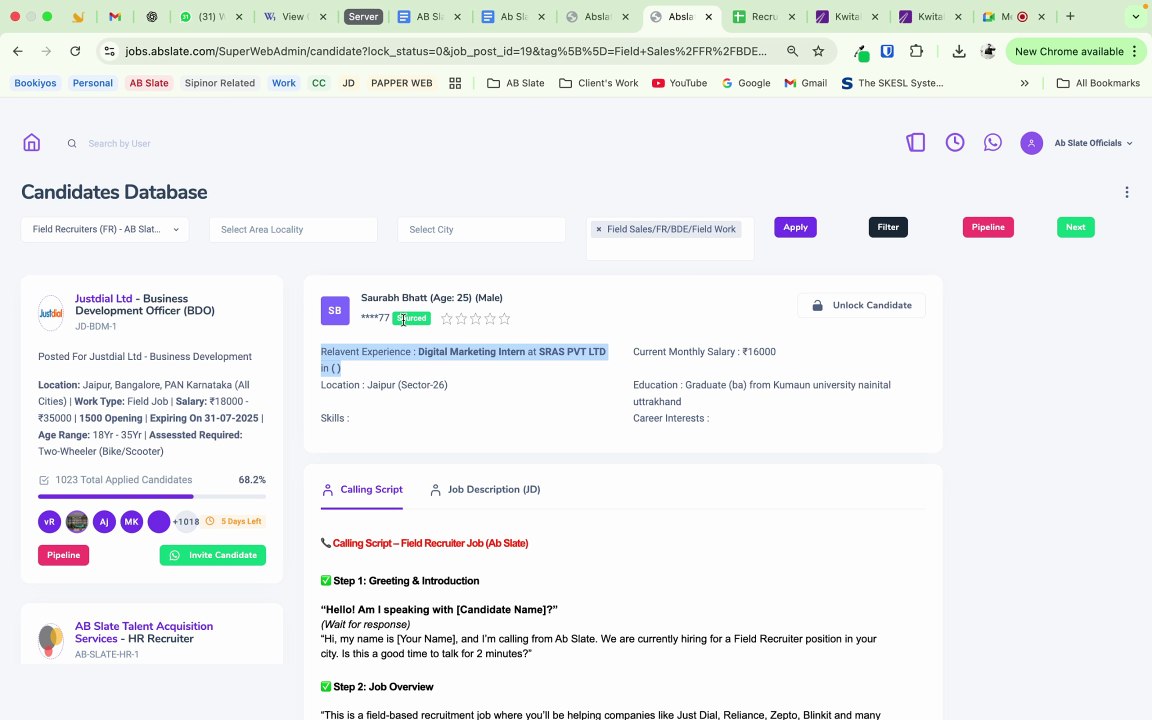Switch to the Calling Script tab
This screenshot has width=1152, height=720.
point(362,489)
